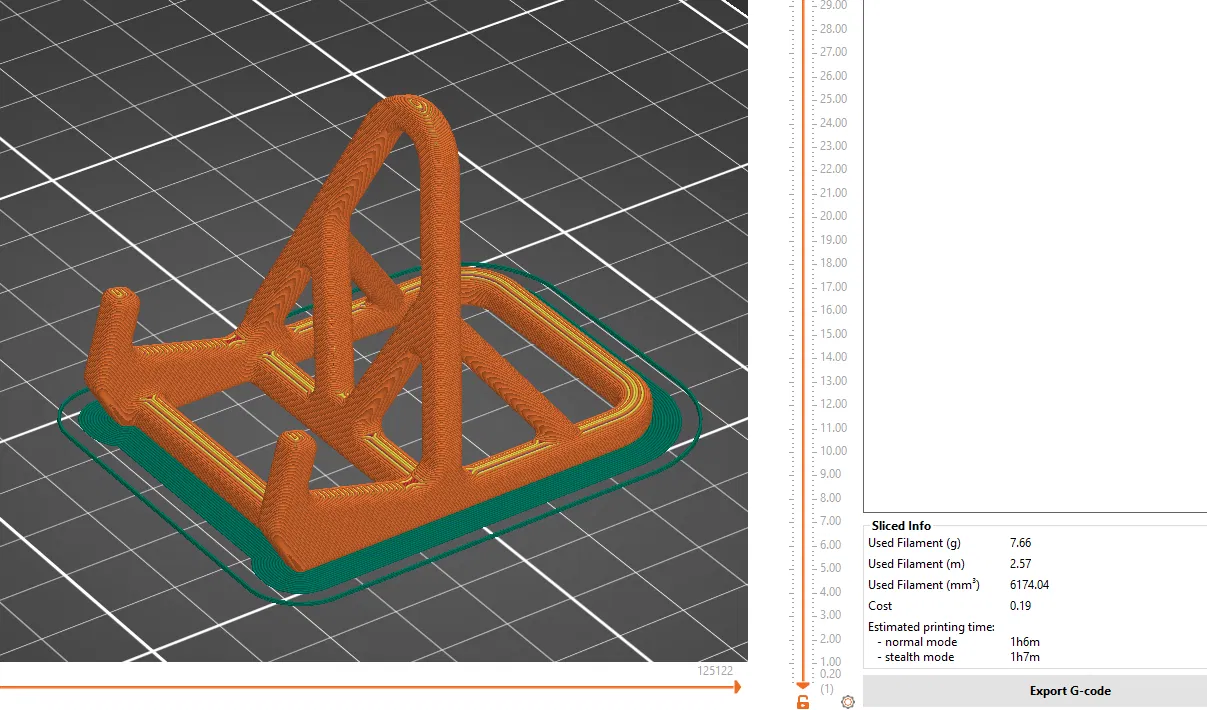Screen dimensions: 1207x710
Task: Click the 1h6m normal mode time
Action: click(x=1025, y=642)
